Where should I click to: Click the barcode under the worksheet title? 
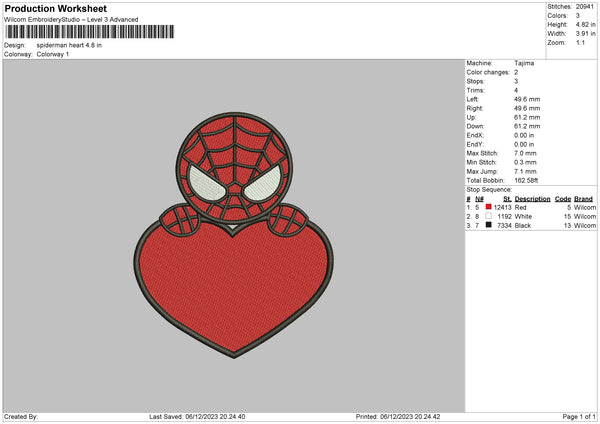click(90, 32)
